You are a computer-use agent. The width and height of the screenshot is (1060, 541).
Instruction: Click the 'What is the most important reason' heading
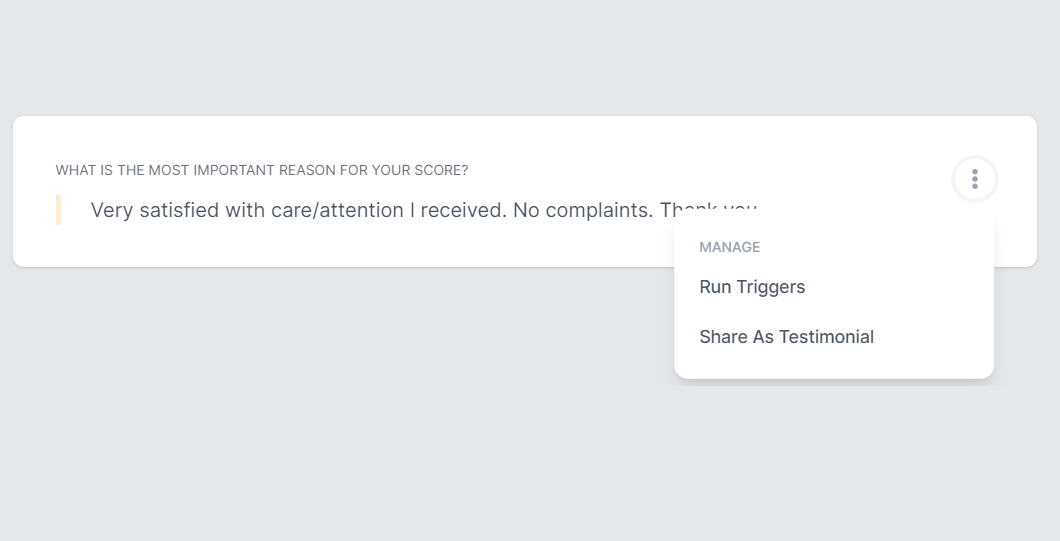click(262, 170)
